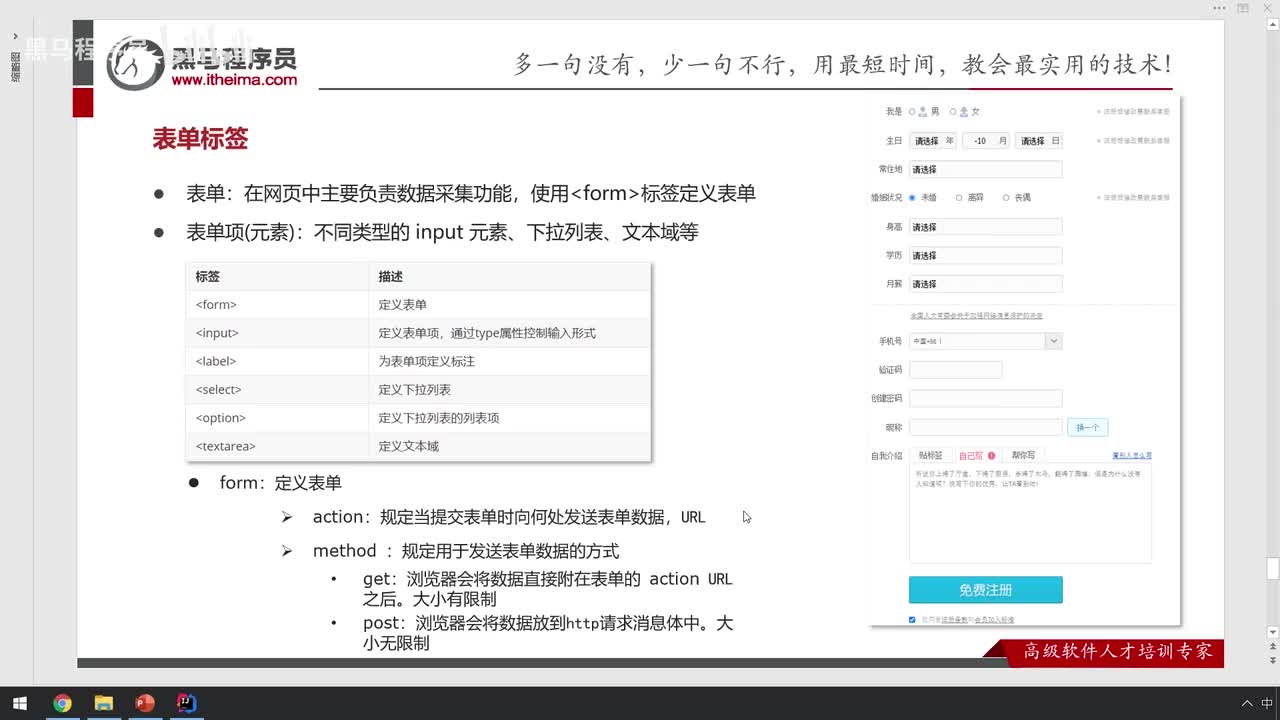Open the 身高 dropdown
The height and width of the screenshot is (720, 1280).
click(x=986, y=227)
